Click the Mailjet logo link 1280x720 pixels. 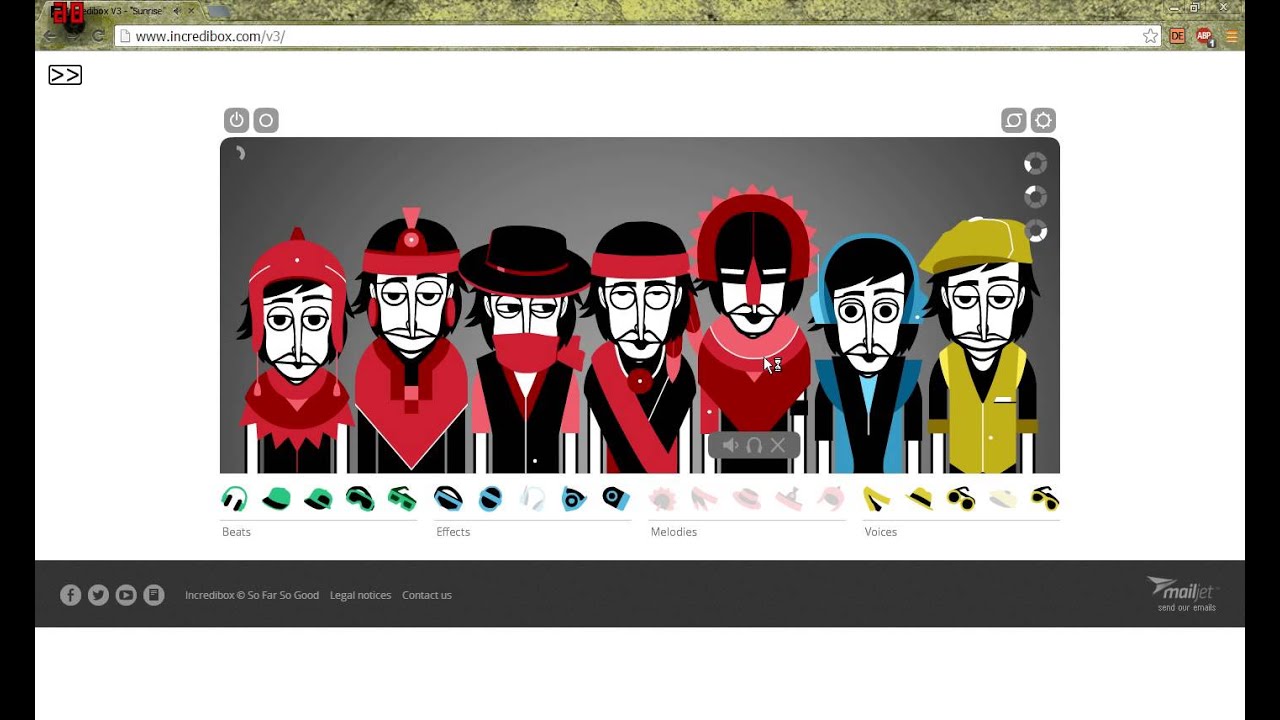click(1182, 594)
